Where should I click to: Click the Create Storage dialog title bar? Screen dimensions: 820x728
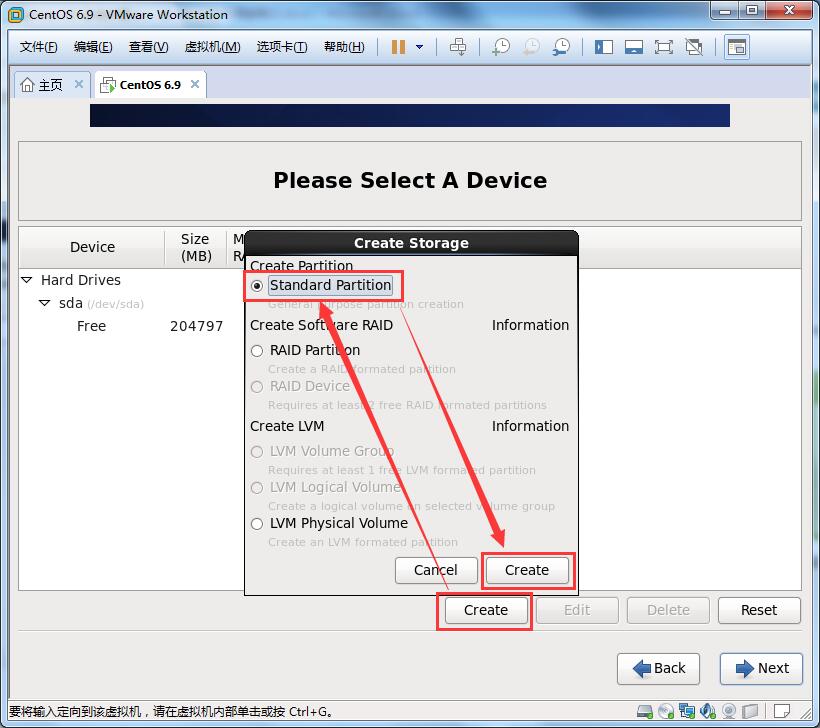click(411, 243)
